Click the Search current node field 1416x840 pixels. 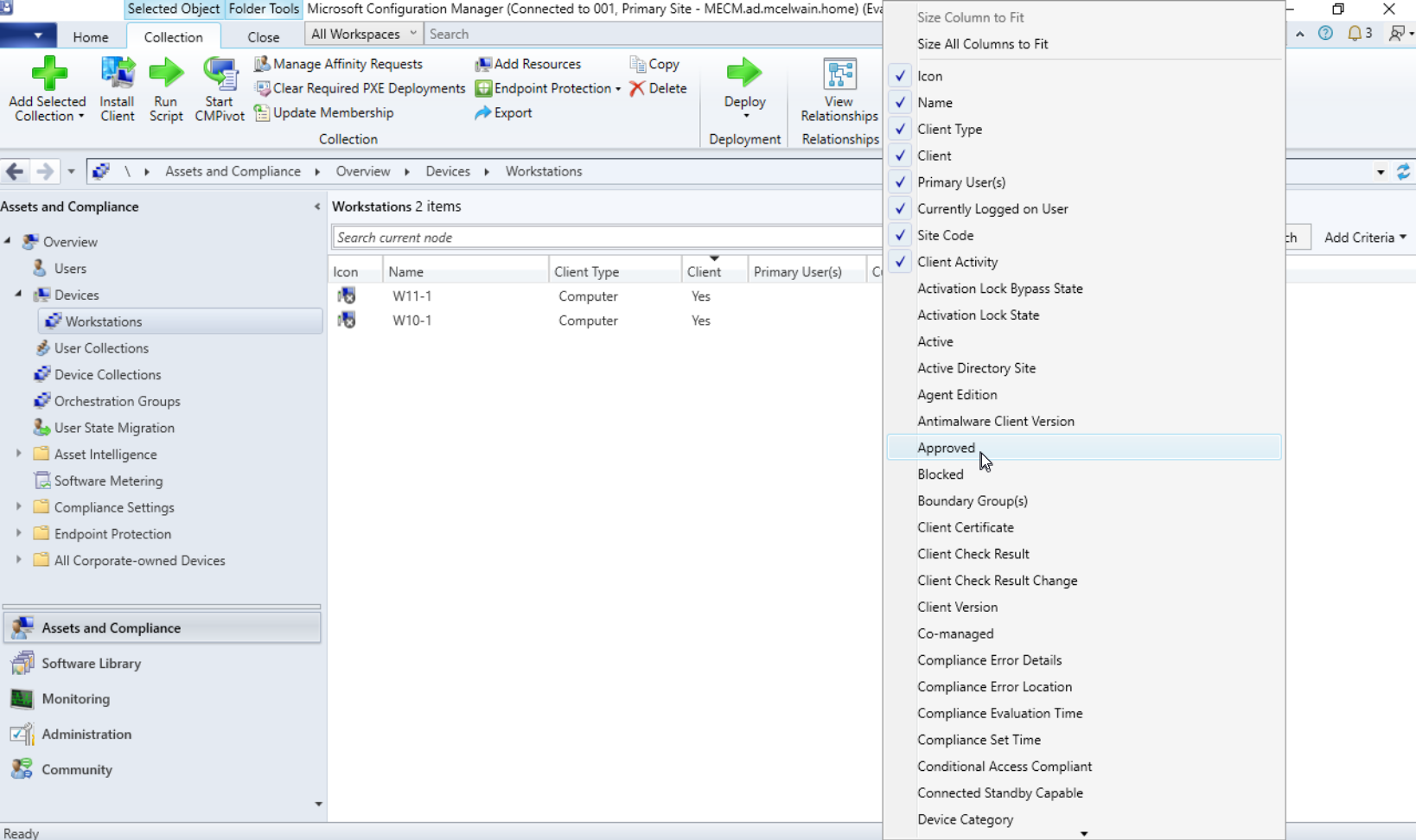pyautogui.click(x=605, y=238)
